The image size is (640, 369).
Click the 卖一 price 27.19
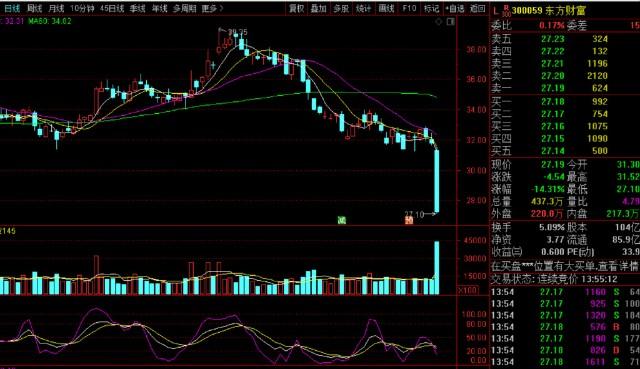(553, 88)
